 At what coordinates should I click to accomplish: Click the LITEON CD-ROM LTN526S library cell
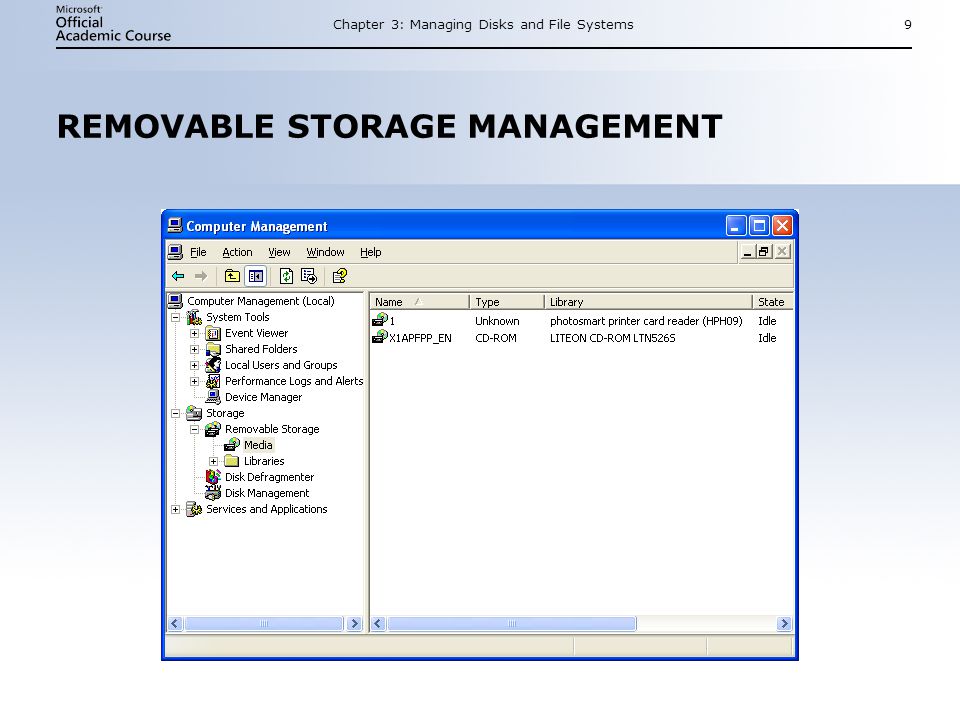612,338
